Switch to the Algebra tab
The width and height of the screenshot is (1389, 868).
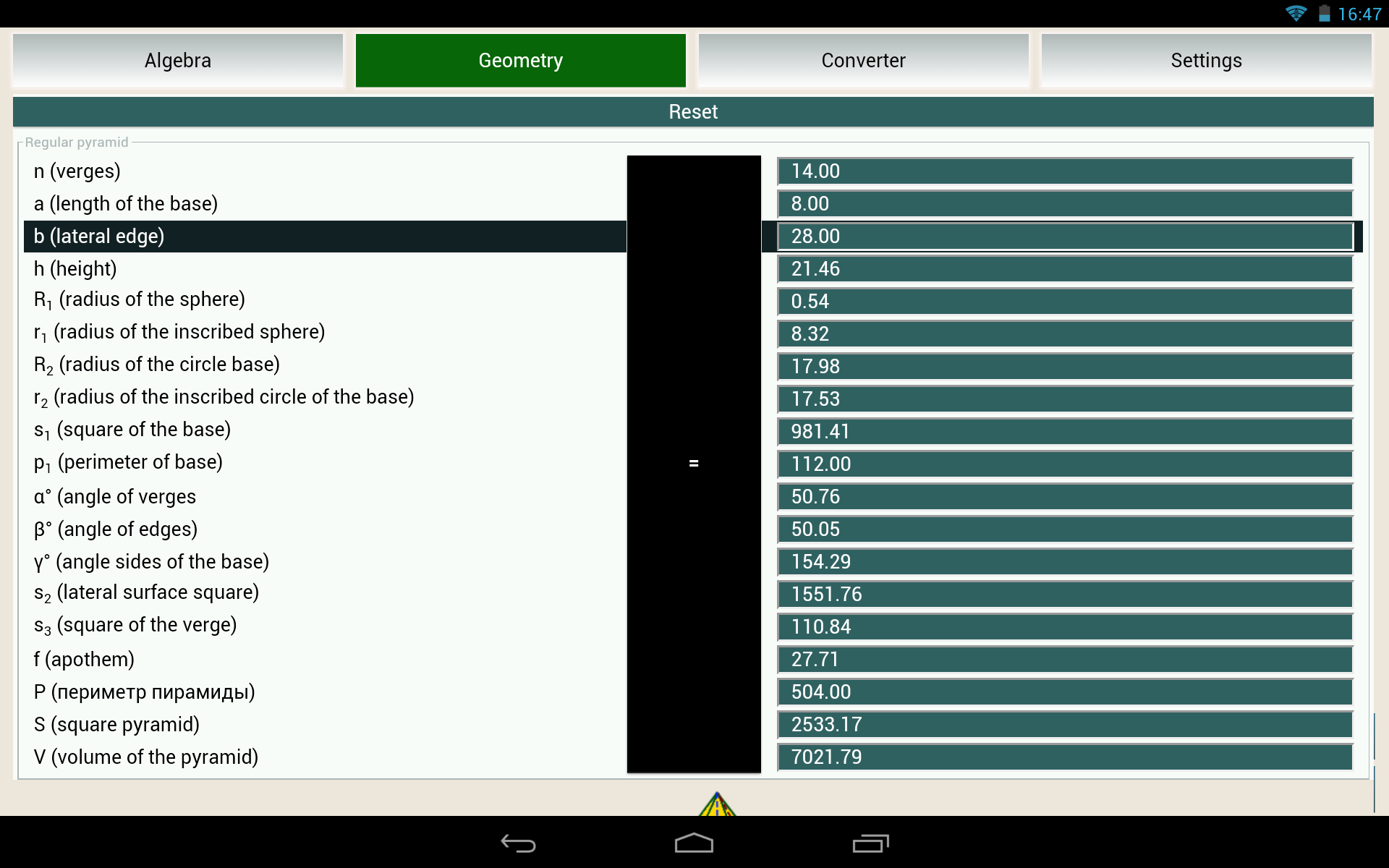coord(178,61)
